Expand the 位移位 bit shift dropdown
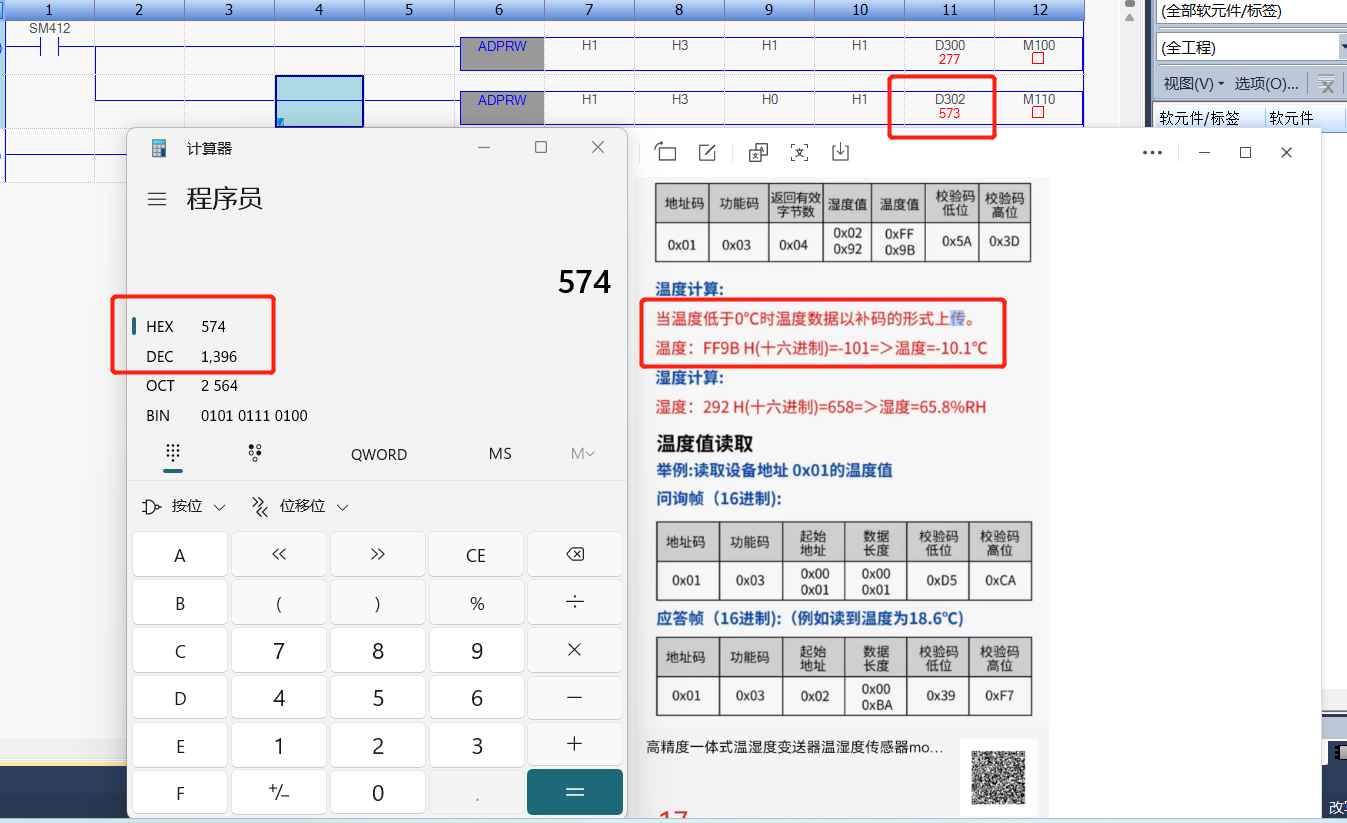The width and height of the screenshot is (1347, 823). (300, 506)
